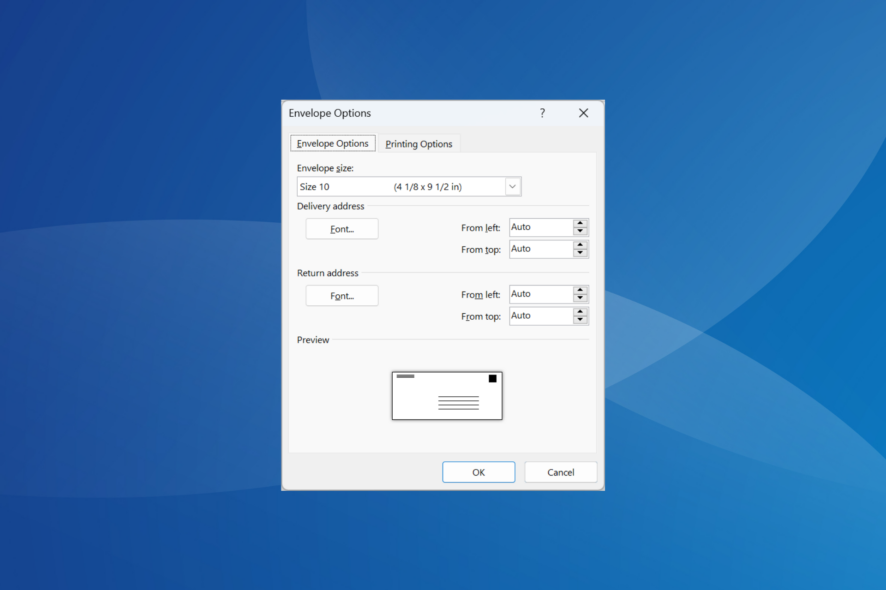The image size is (886, 590).
Task: Close the Envelope Options dialog
Action: [x=583, y=113]
